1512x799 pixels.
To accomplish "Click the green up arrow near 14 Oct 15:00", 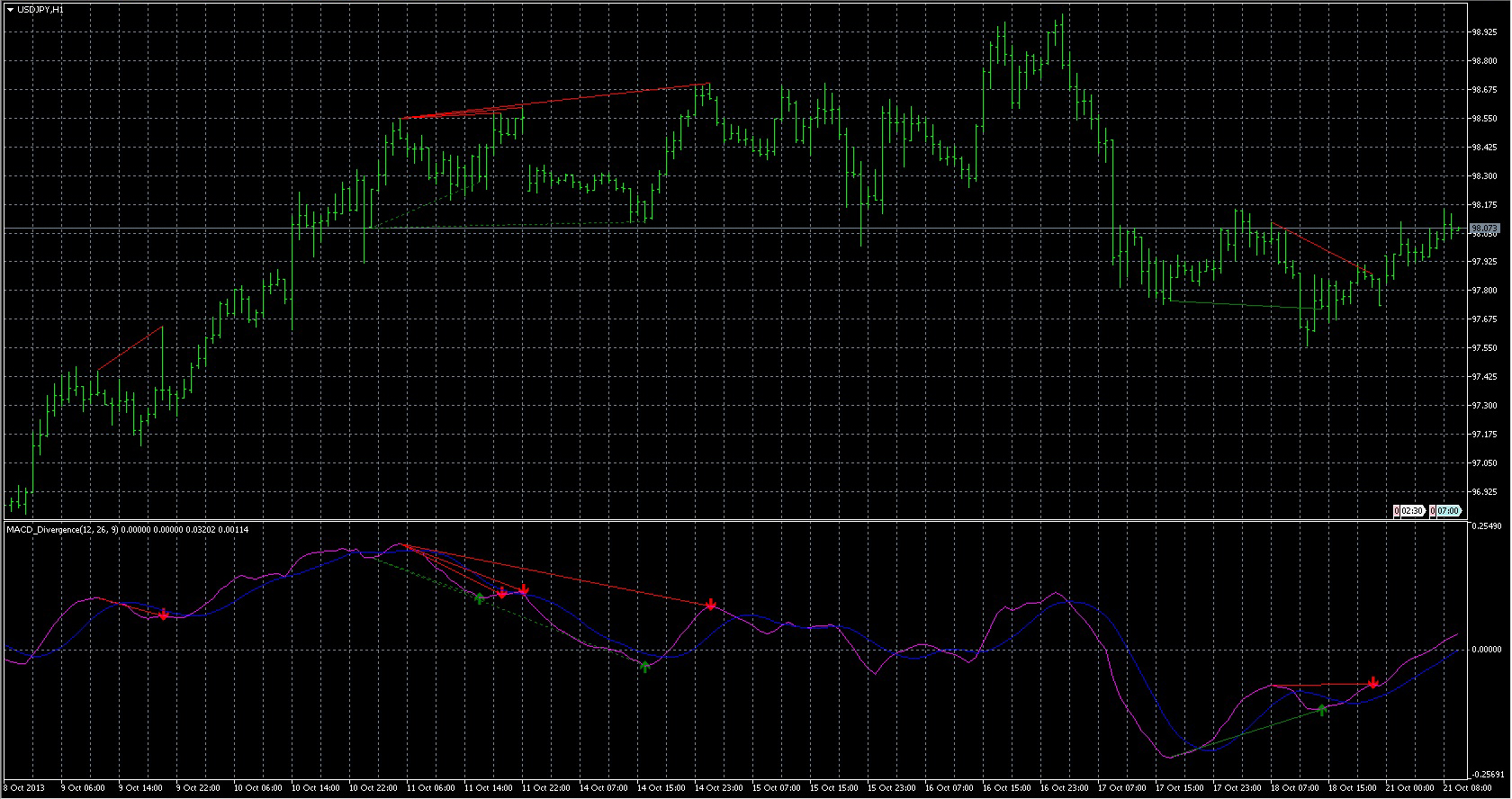I will coord(644,667).
